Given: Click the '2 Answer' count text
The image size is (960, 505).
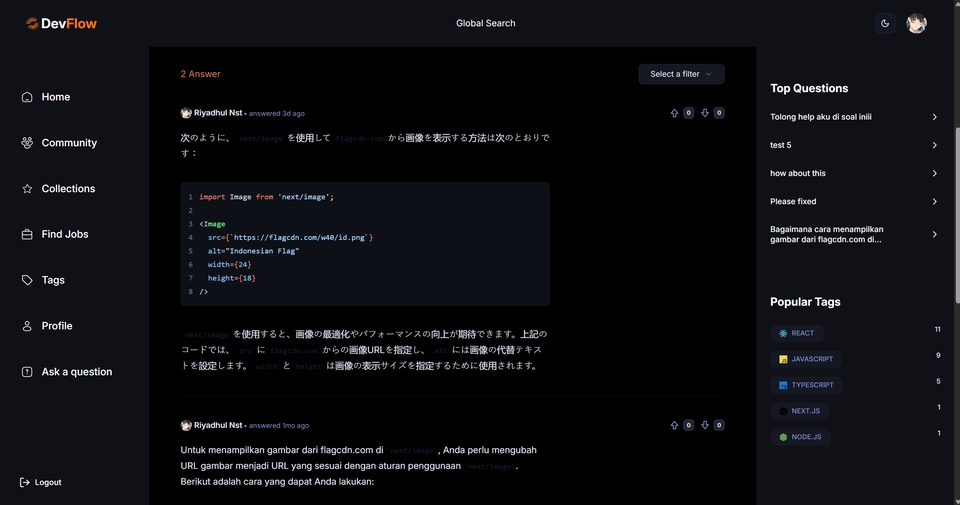Looking at the screenshot, I should tap(200, 74).
